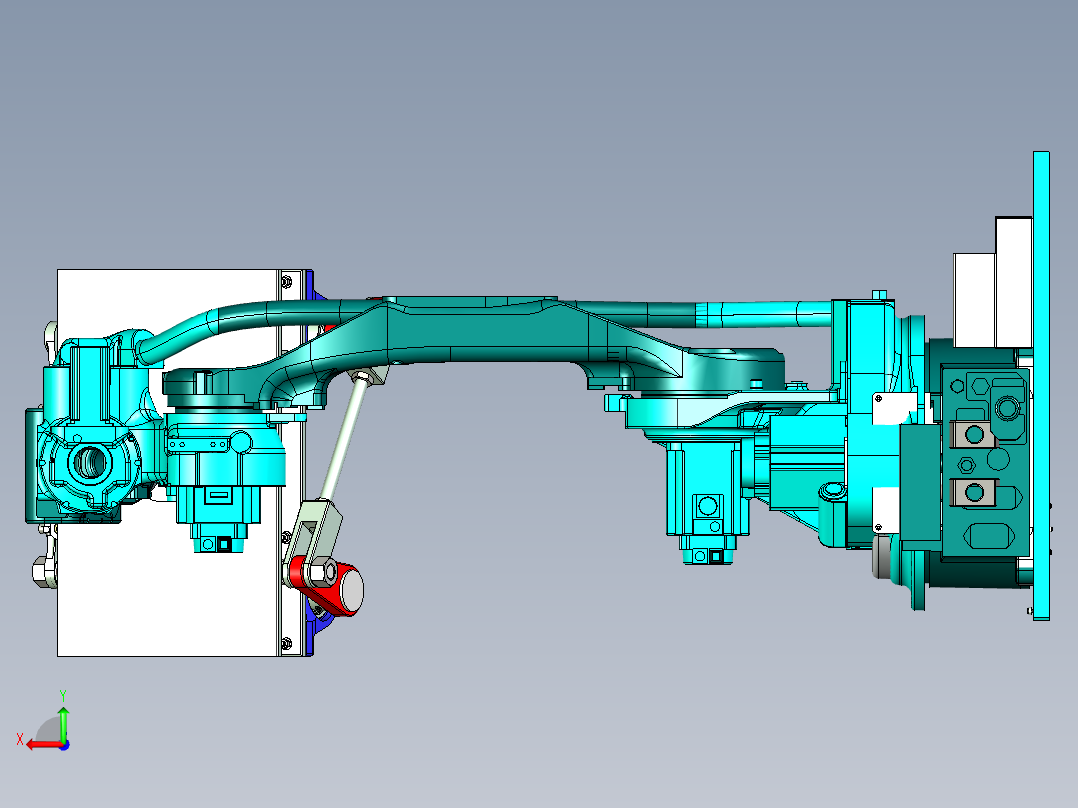Click the red X axis arrow of the triad

pos(43,745)
